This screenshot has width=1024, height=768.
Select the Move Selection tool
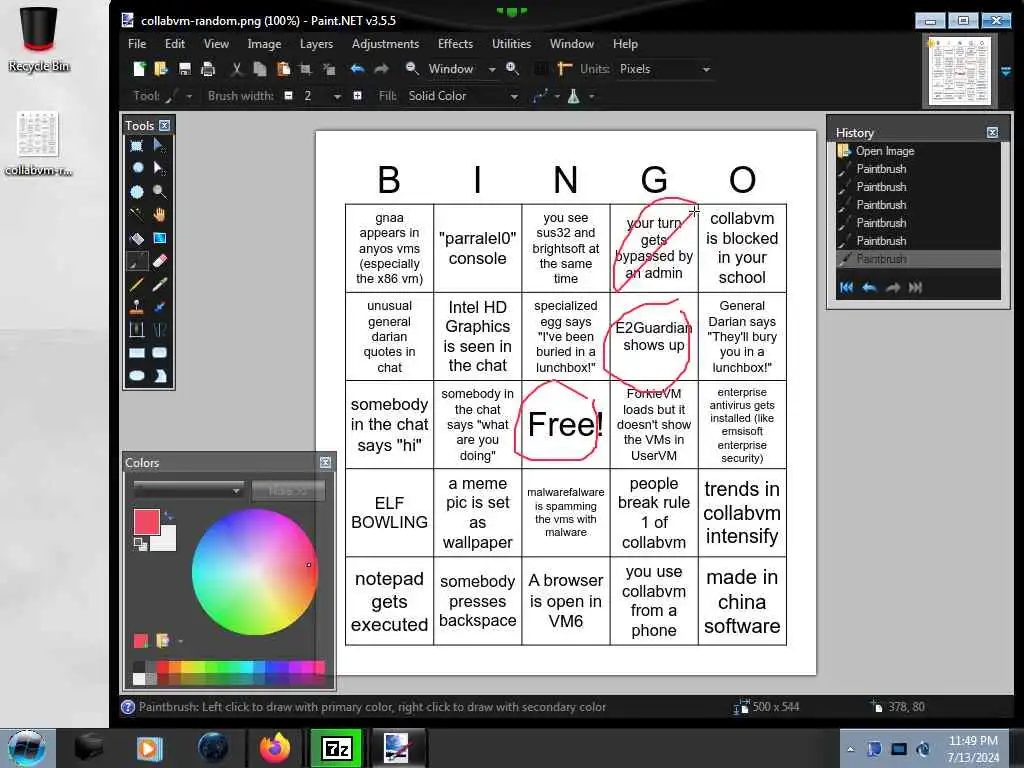(159, 168)
